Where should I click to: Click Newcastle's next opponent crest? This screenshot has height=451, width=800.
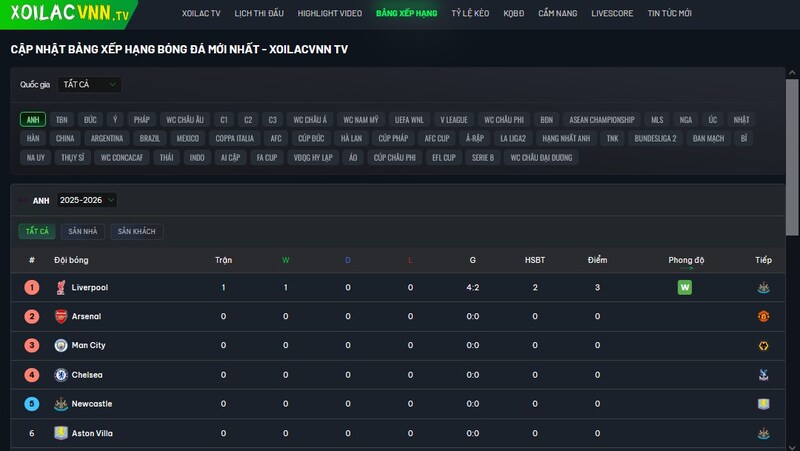coord(763,404)
